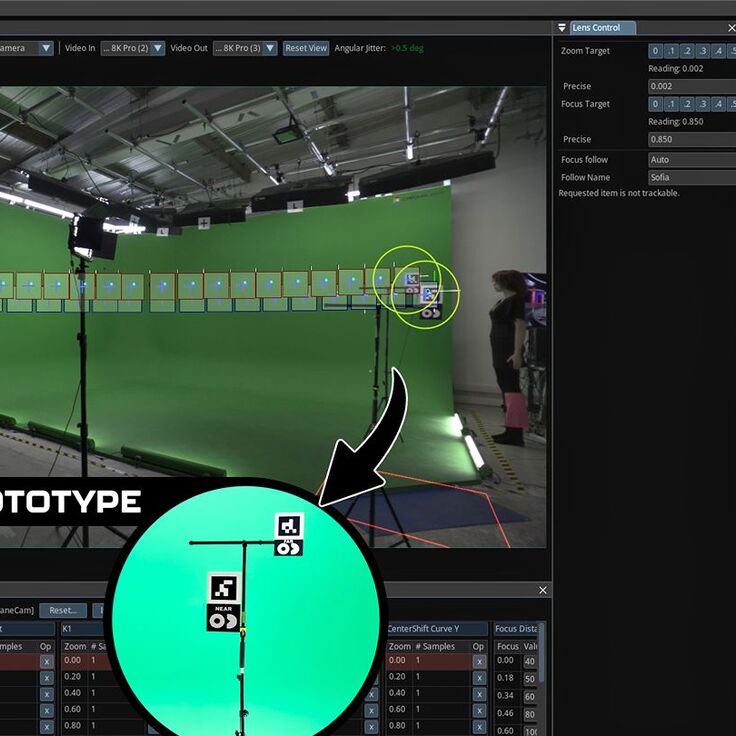Delete the 0.00 row in CenterShift Curve Y
The width and height of the screenshot is (736, 736).
coord(479,662)
